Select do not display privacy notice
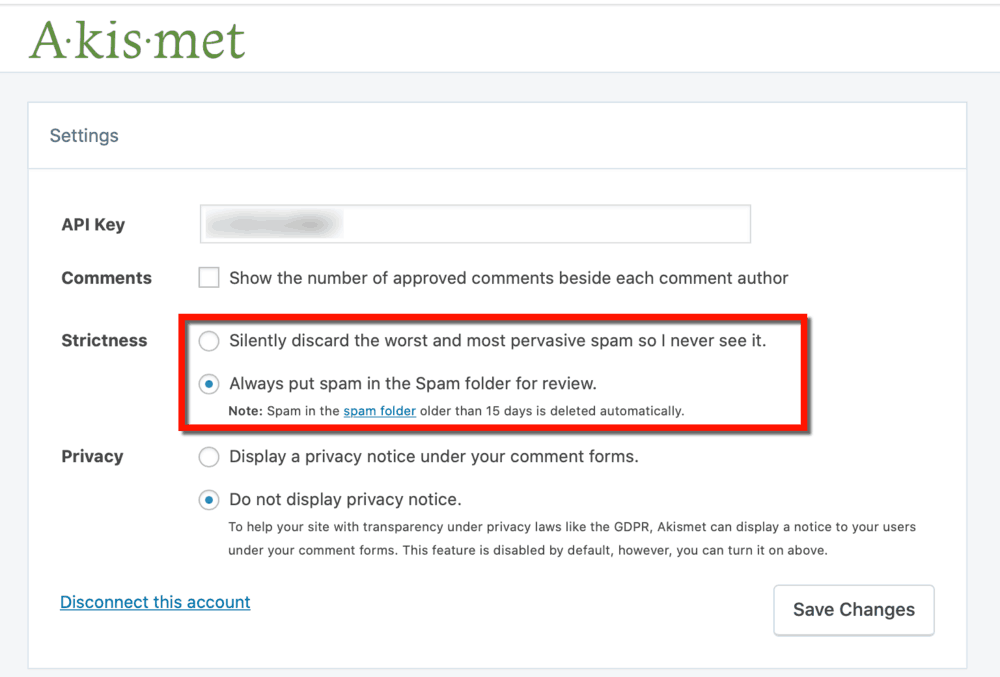The width and height of the screenshot is (1000, 677). coord(209,499)
